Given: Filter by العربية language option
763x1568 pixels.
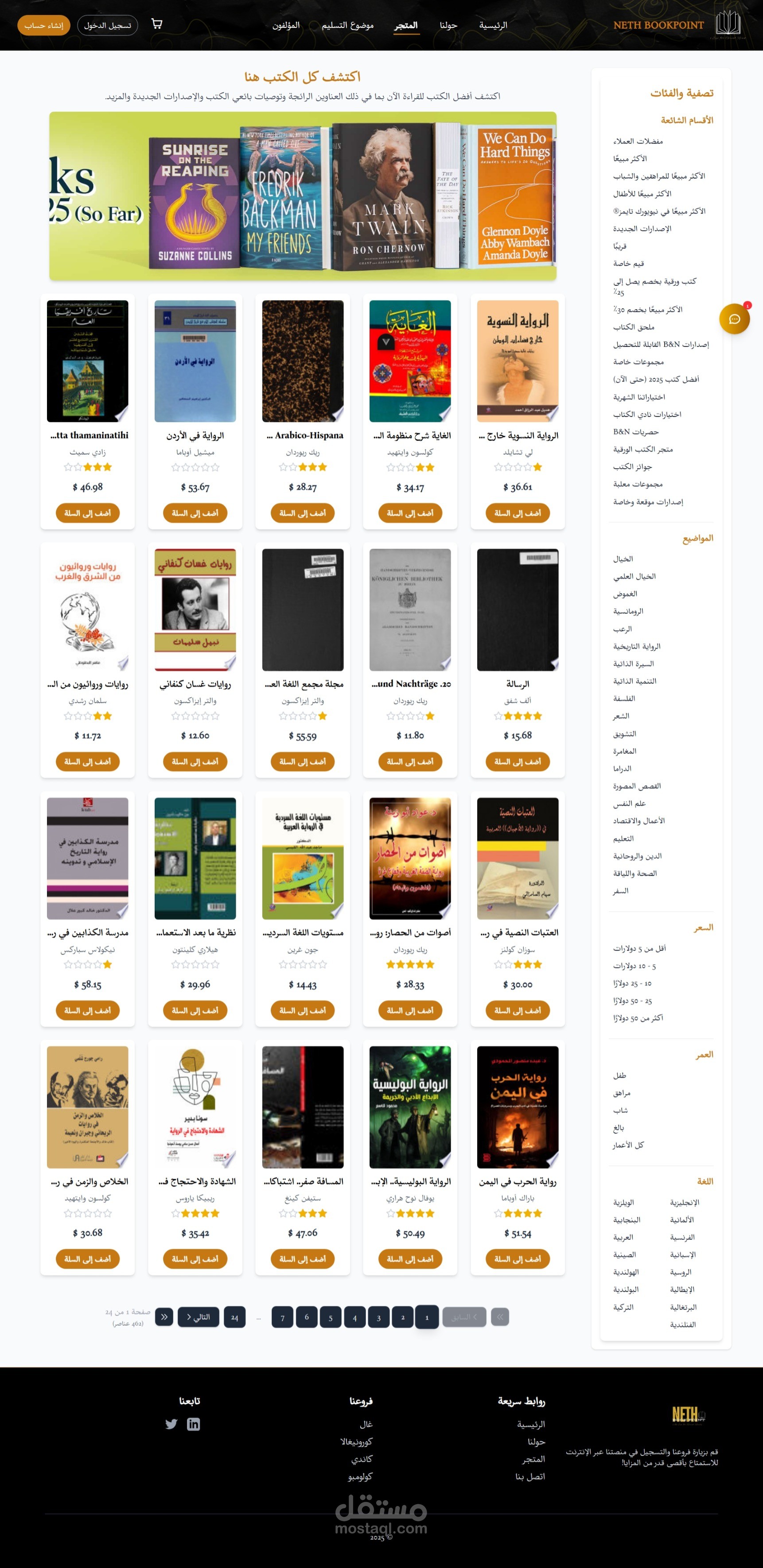Looking at the screenshot, I should coord(623,1237).
